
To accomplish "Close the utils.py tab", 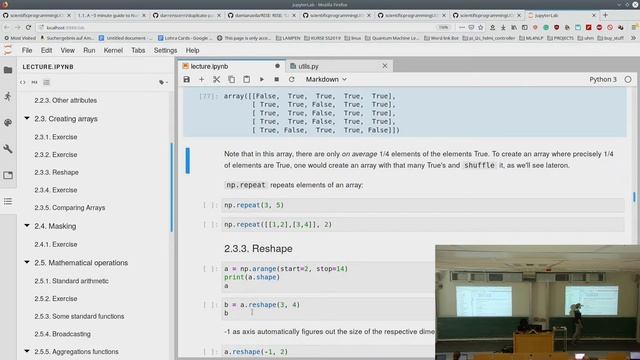I will [x=384, y=66].
